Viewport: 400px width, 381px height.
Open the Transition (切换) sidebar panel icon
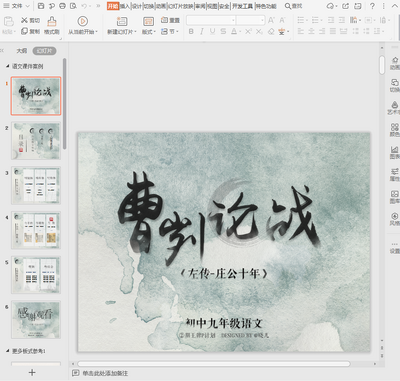click(395, 85)
